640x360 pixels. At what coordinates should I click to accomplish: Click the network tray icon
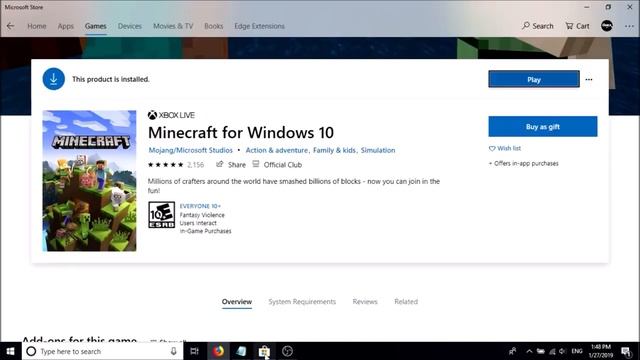click(552, 351)
